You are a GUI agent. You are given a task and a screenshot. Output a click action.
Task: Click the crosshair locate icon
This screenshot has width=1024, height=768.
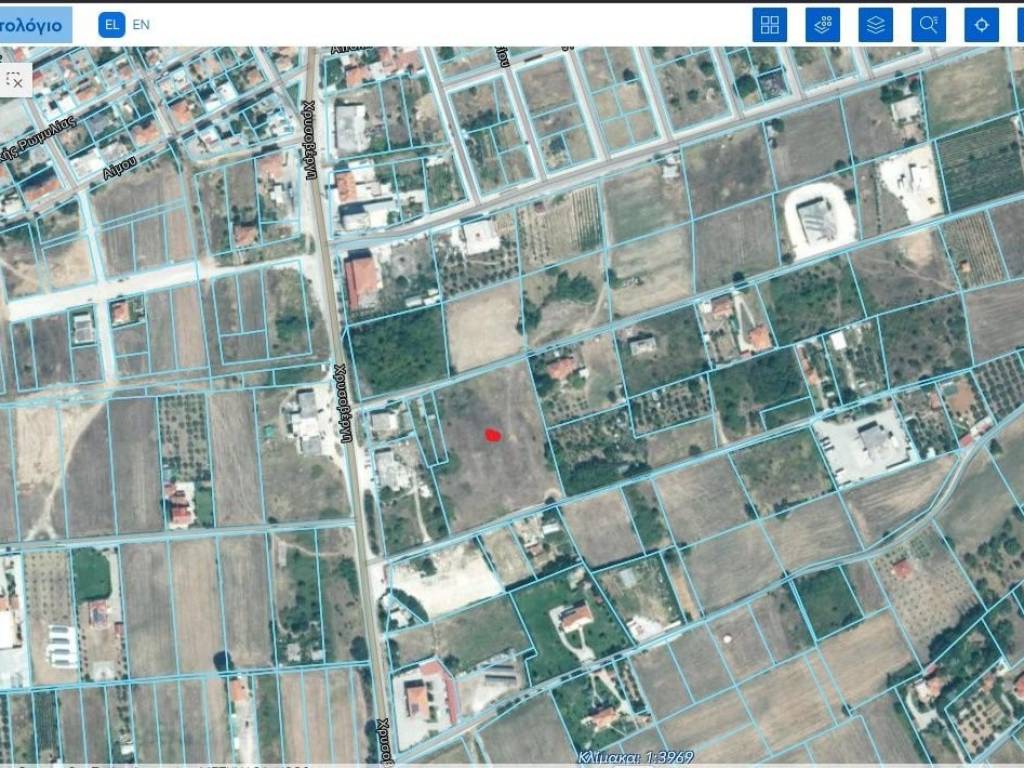981,25
